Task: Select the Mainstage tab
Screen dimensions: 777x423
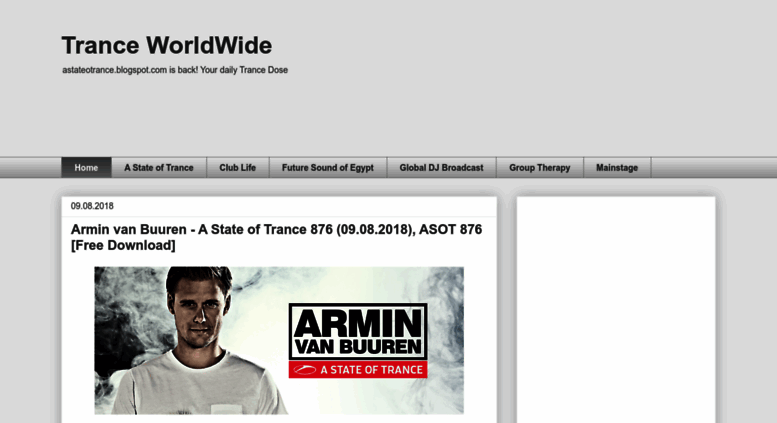Action: (x=617, y=167)
